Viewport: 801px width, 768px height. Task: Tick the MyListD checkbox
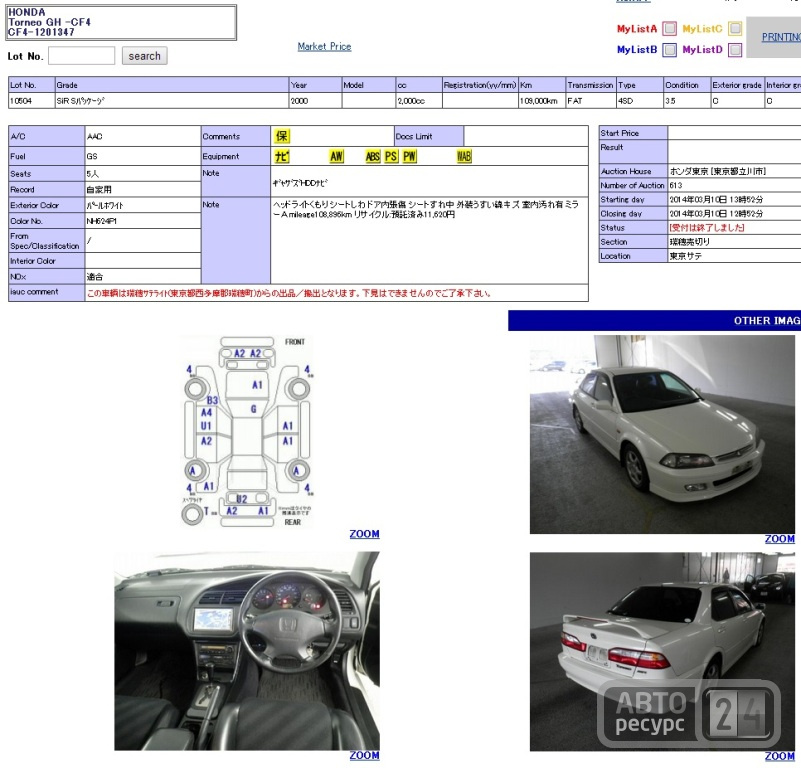pyautogui.click(x=735, y=50)
